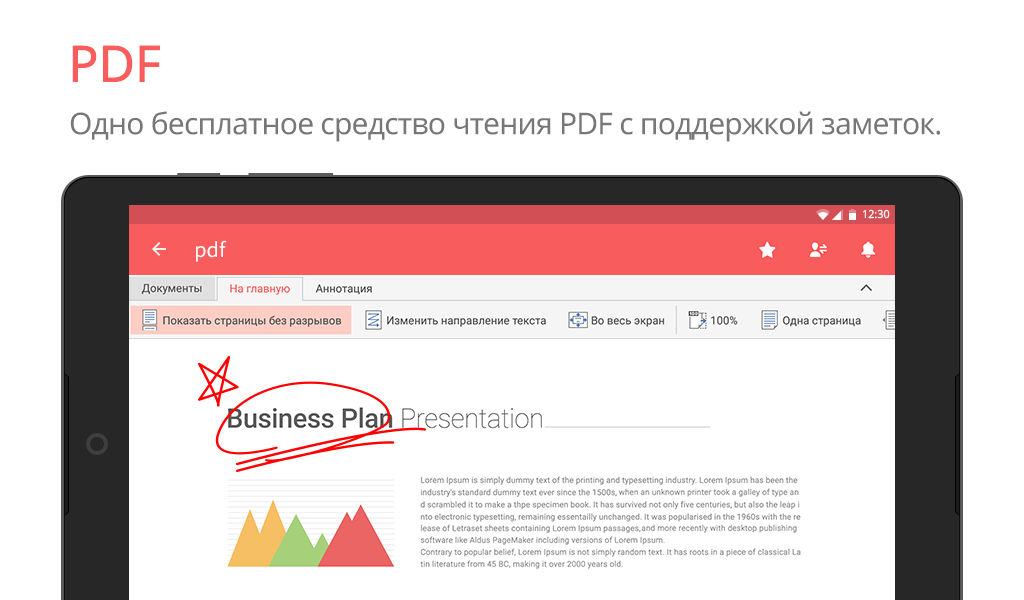This screenshot has width=1024, height=600.
Task: Click the Lorem Ipsum paragraph text
Action: pos(610,522)
